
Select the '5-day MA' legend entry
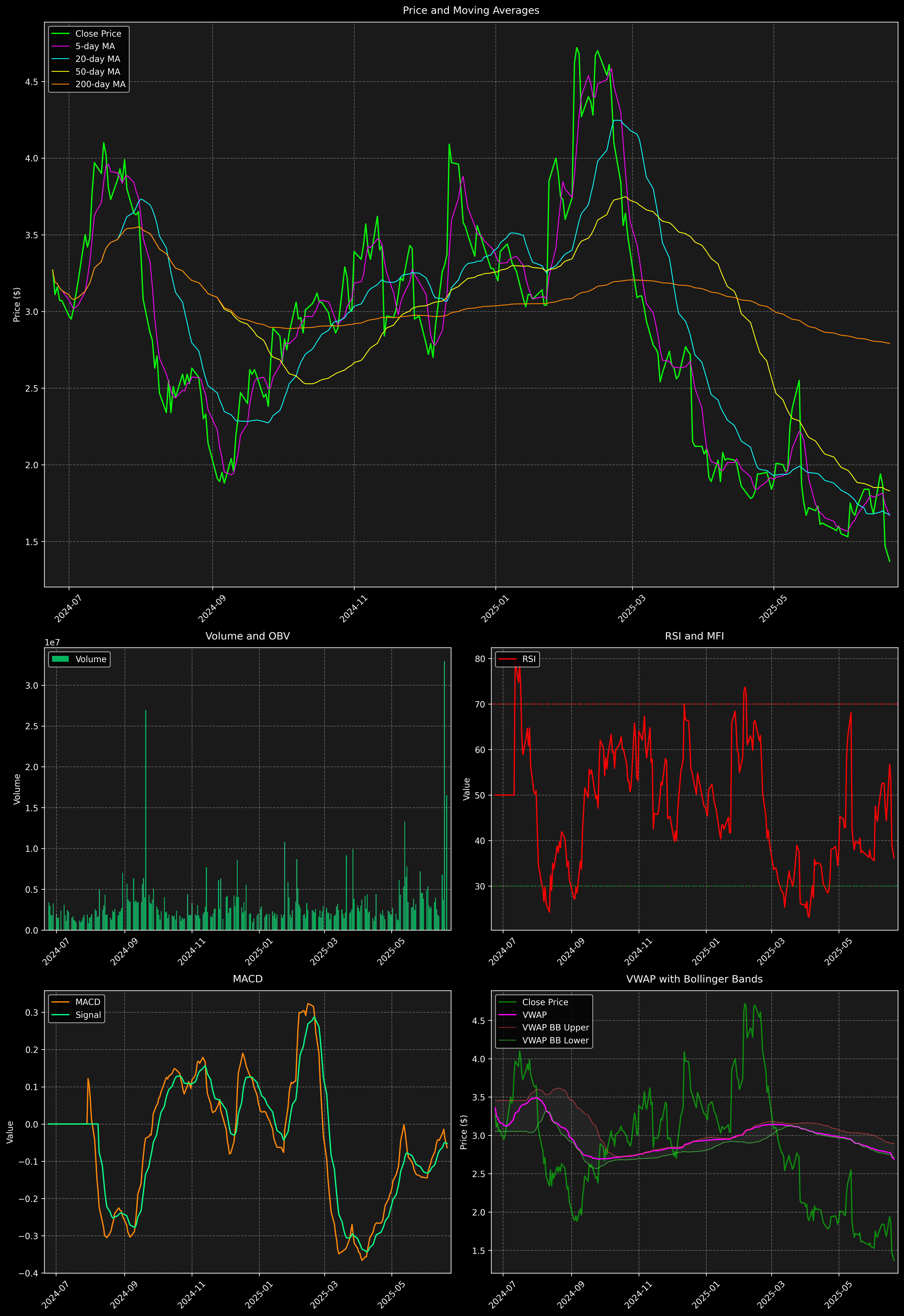[x=95, y=47]
